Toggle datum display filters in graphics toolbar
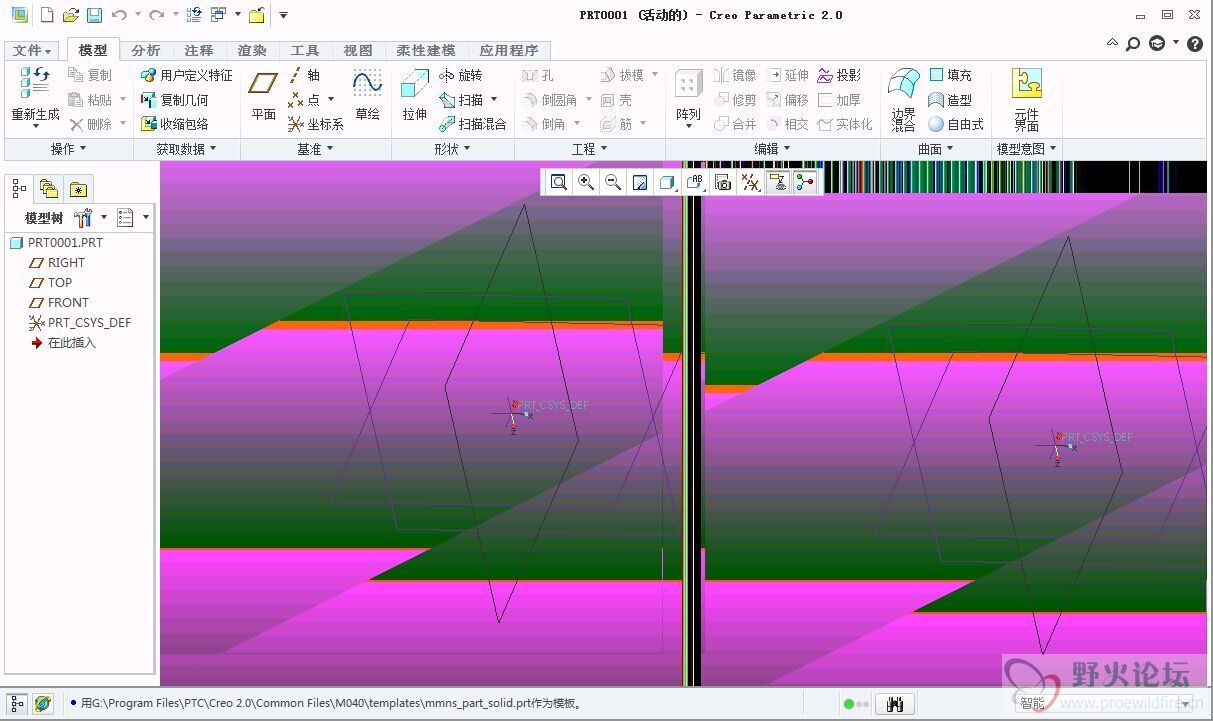The image size is (1213, 721). click(751, 182)
